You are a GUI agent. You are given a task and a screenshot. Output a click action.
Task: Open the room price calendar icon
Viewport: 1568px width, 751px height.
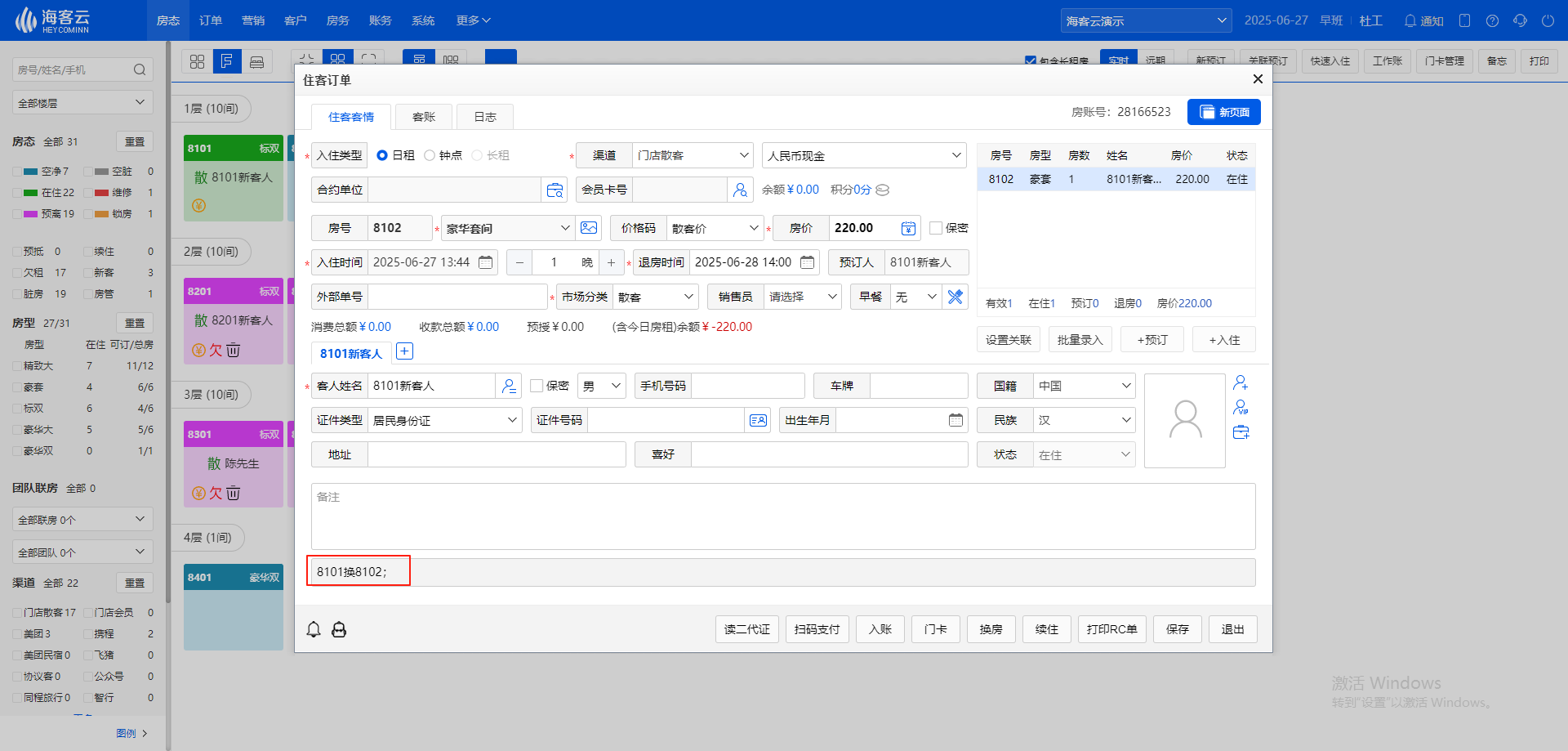click(908, 228)
